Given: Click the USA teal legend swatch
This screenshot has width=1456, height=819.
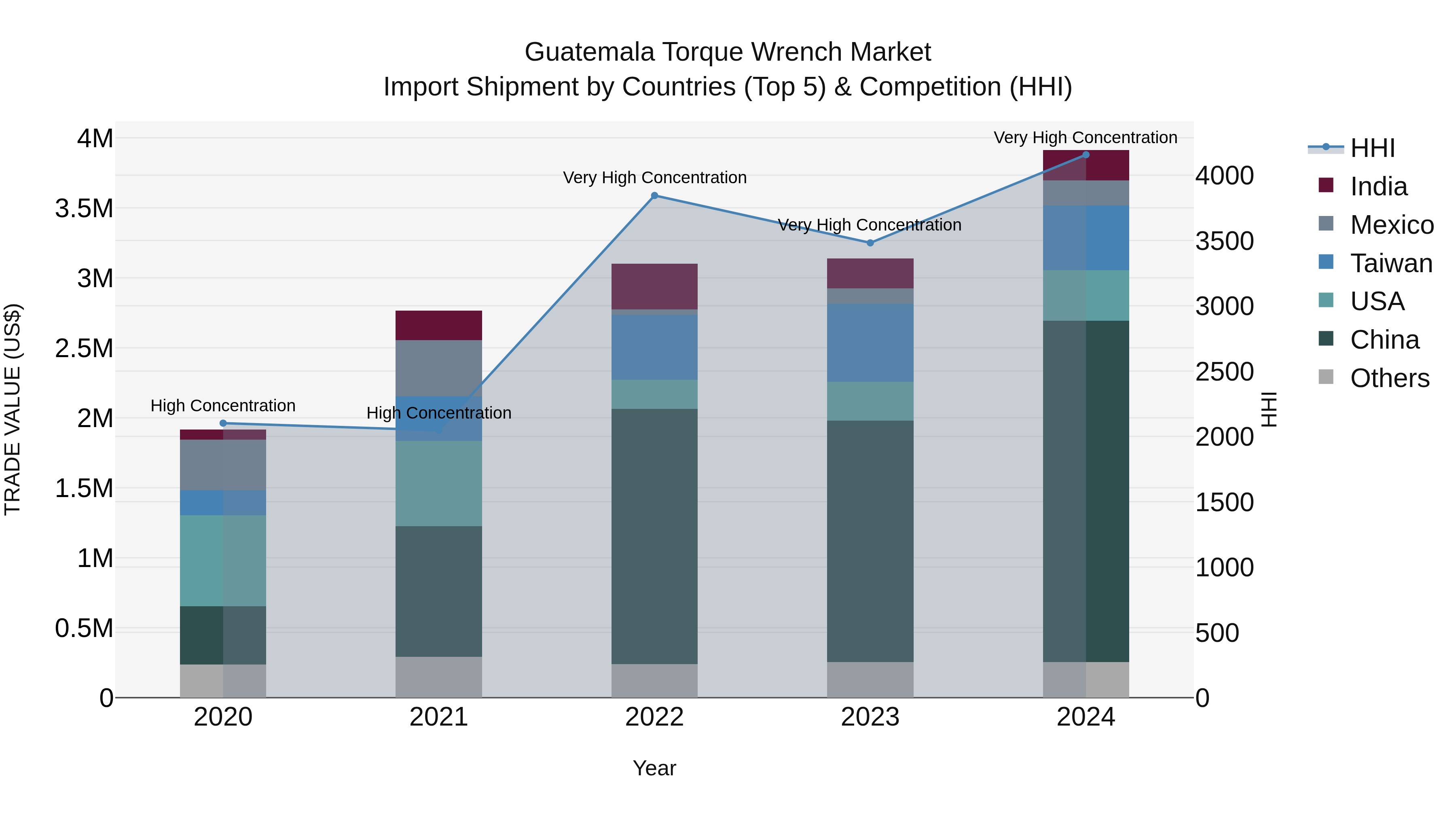Looking at the screenshot, I should (x=1325, y=300).
